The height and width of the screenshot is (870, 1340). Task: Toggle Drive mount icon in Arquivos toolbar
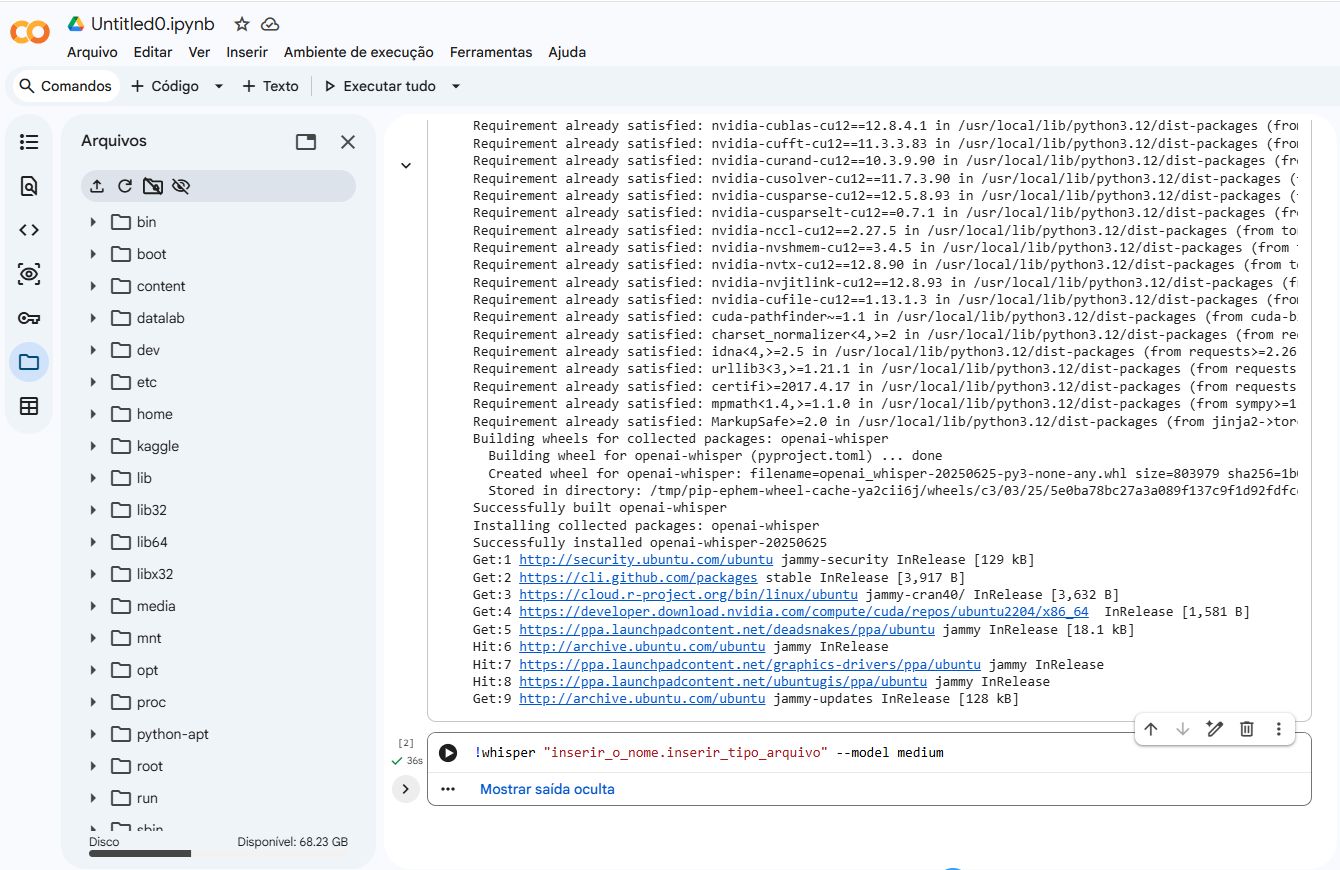click(x=153, y=186)
